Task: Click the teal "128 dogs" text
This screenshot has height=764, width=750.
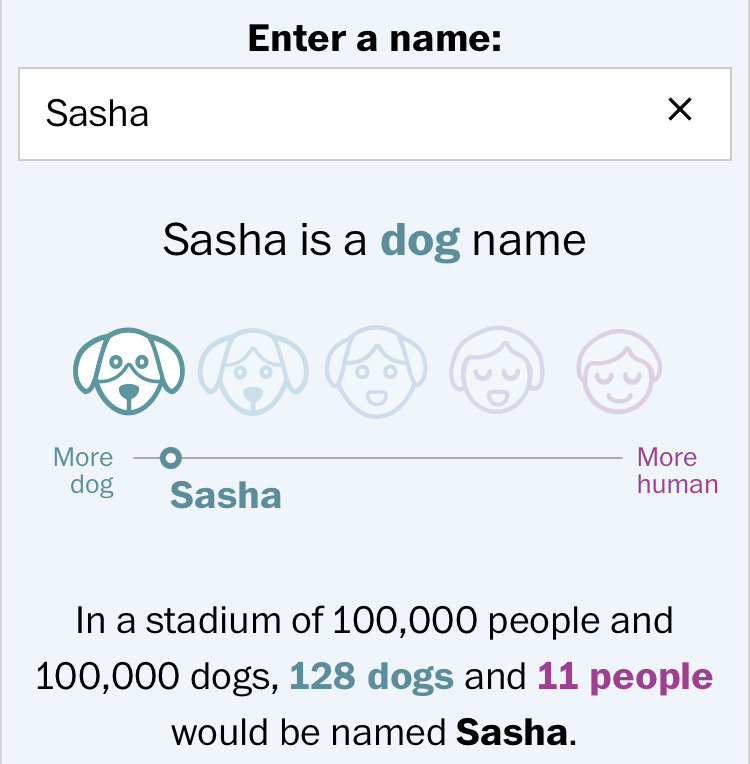Action: [x=371, y=676]
